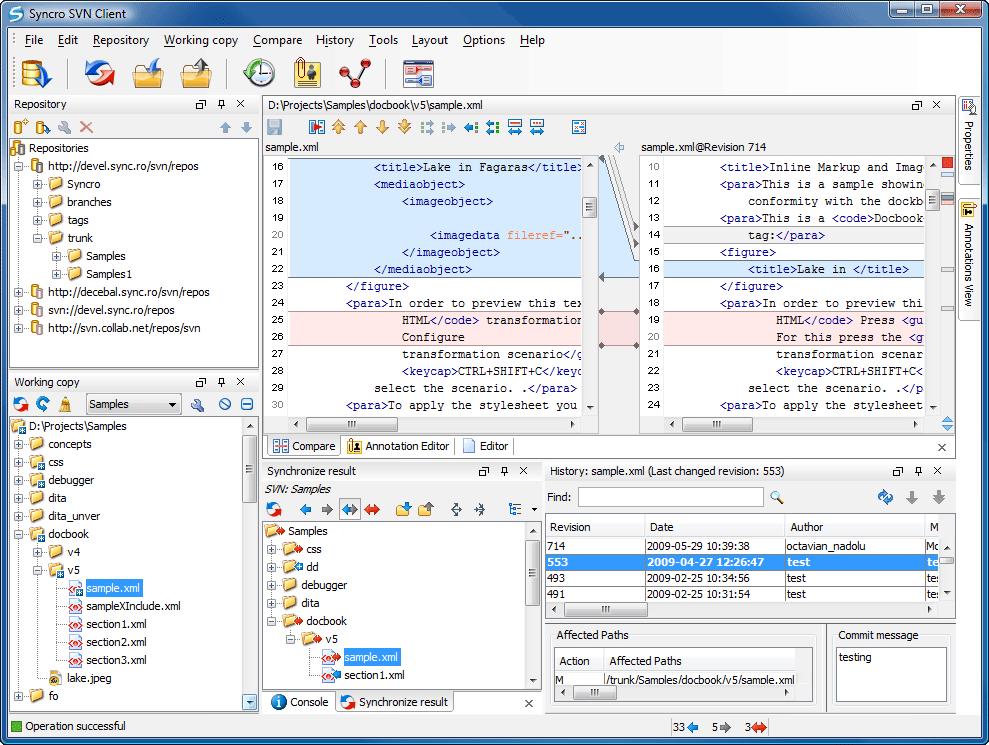
Task: Open the Working copy menu
Action: pyautogui.click(x=201, y=40)
